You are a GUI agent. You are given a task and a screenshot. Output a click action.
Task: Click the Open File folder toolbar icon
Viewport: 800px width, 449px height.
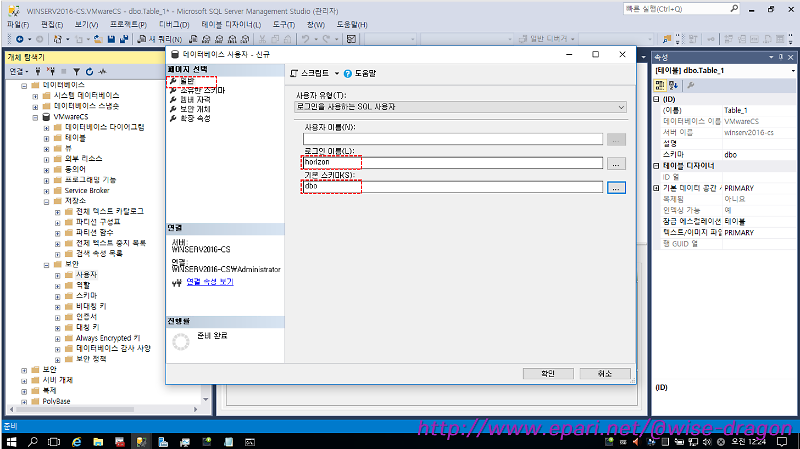tap(98, 39)
